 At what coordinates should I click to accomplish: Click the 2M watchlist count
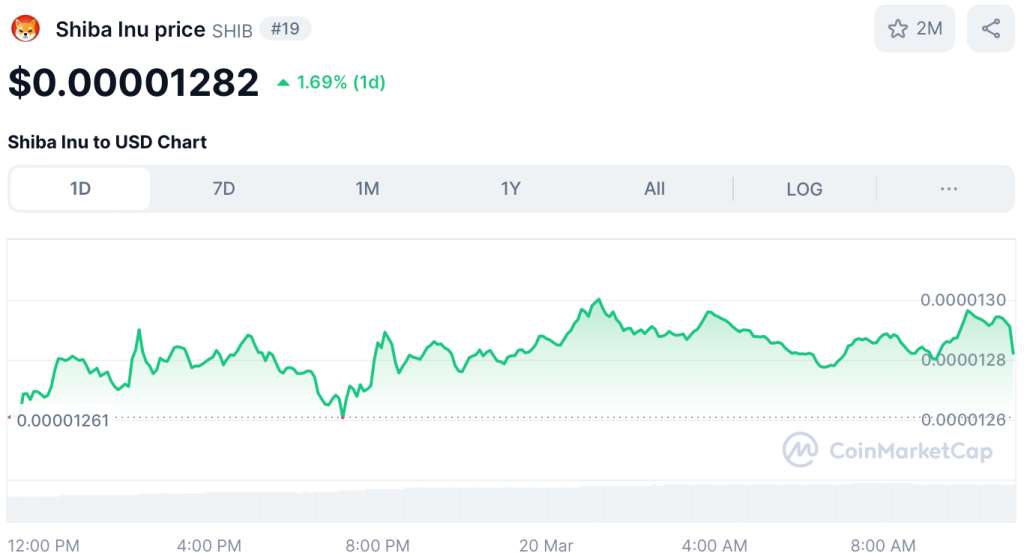(x=929, y=29)
